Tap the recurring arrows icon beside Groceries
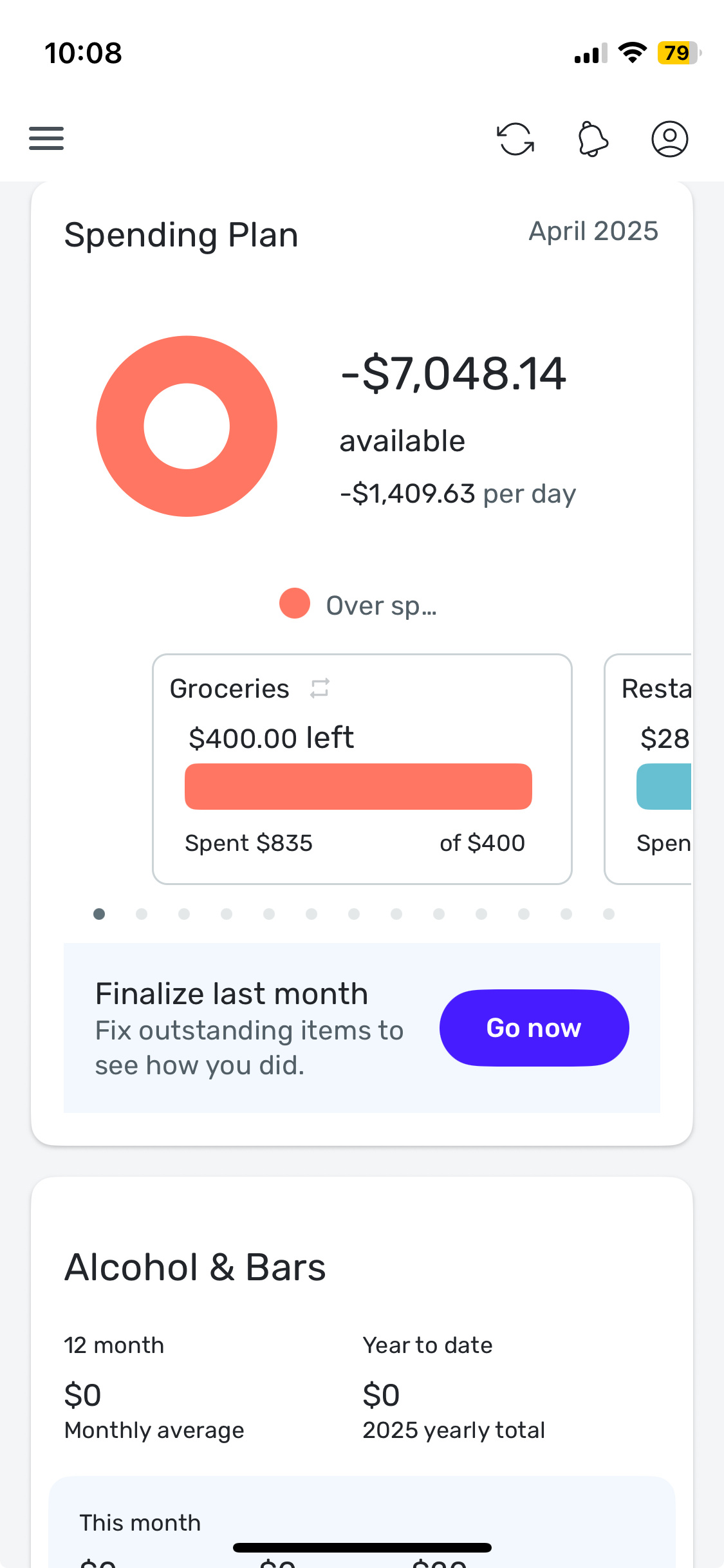This screenshot has width=724, height=1568. (x=320, y=688)
